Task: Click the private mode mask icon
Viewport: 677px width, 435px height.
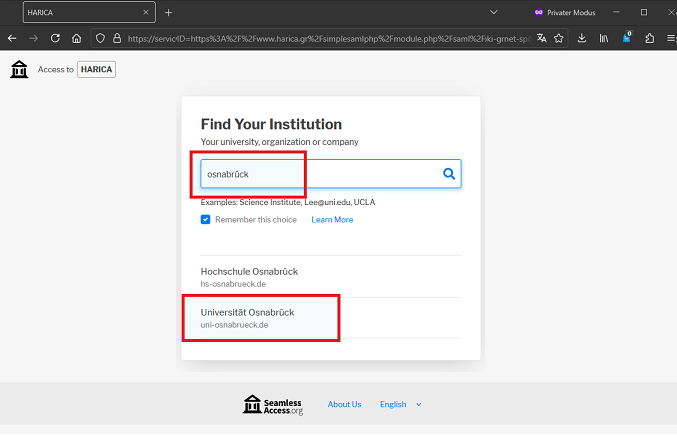Action: (x=538, y=13)
